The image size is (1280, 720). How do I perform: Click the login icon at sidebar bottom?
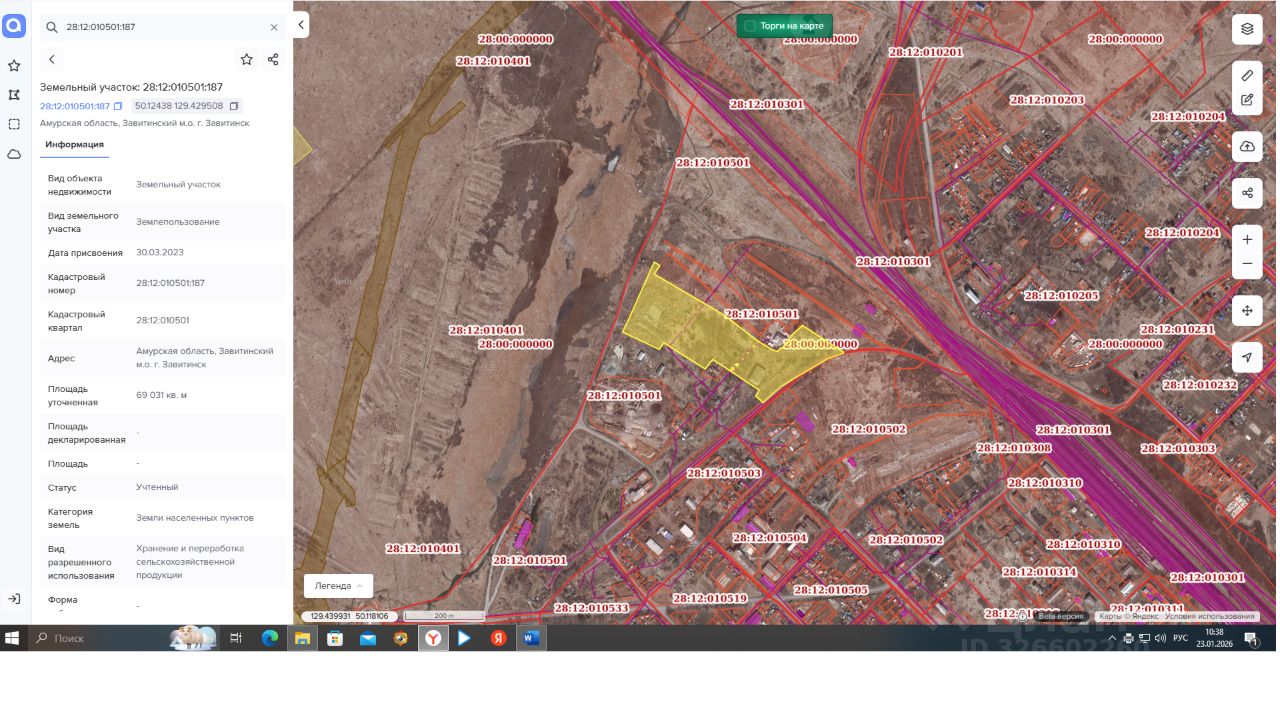click(14, 599)
